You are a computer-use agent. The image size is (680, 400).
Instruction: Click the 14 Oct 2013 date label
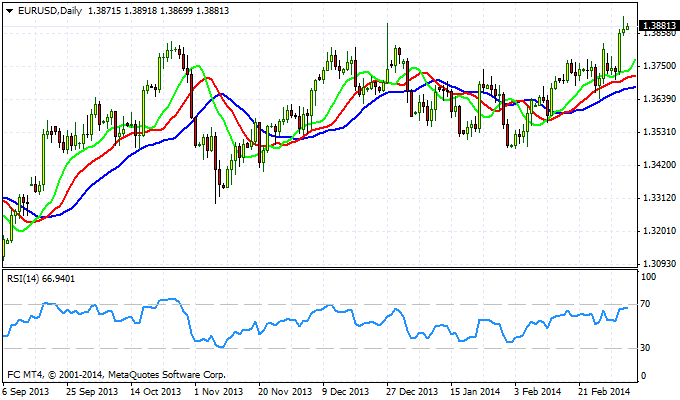(156, 391)
